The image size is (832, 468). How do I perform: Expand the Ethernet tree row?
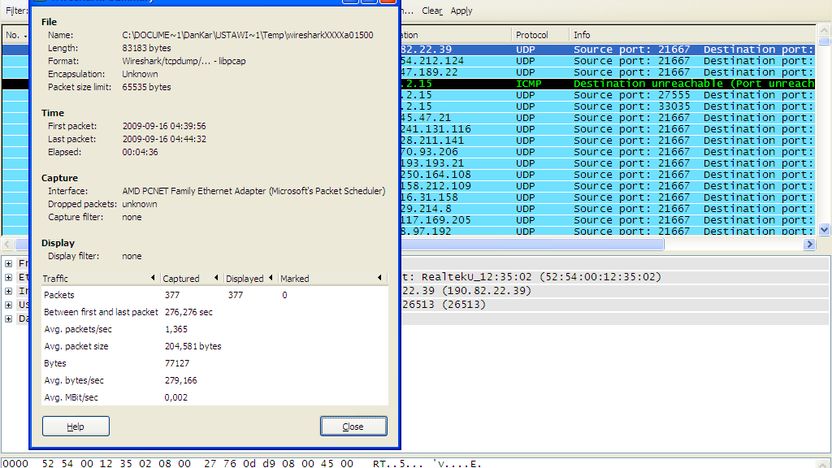[x=8, y=277]
